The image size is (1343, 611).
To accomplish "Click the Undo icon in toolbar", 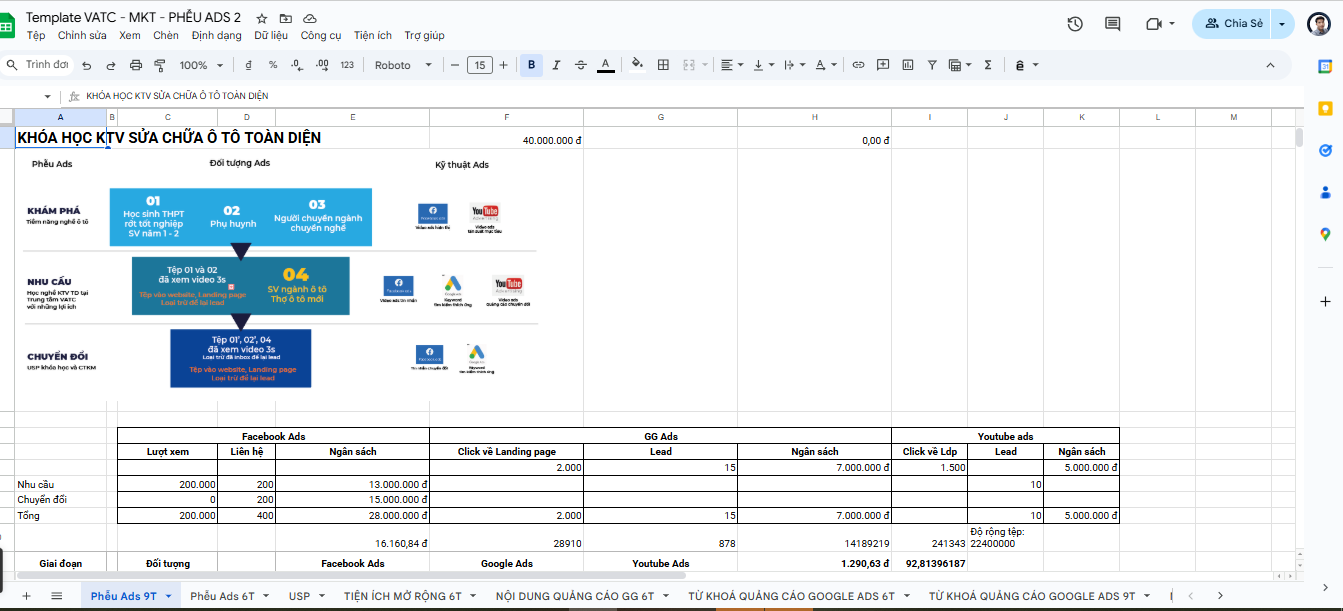I will pyautogui.click(x=87, y=65).
